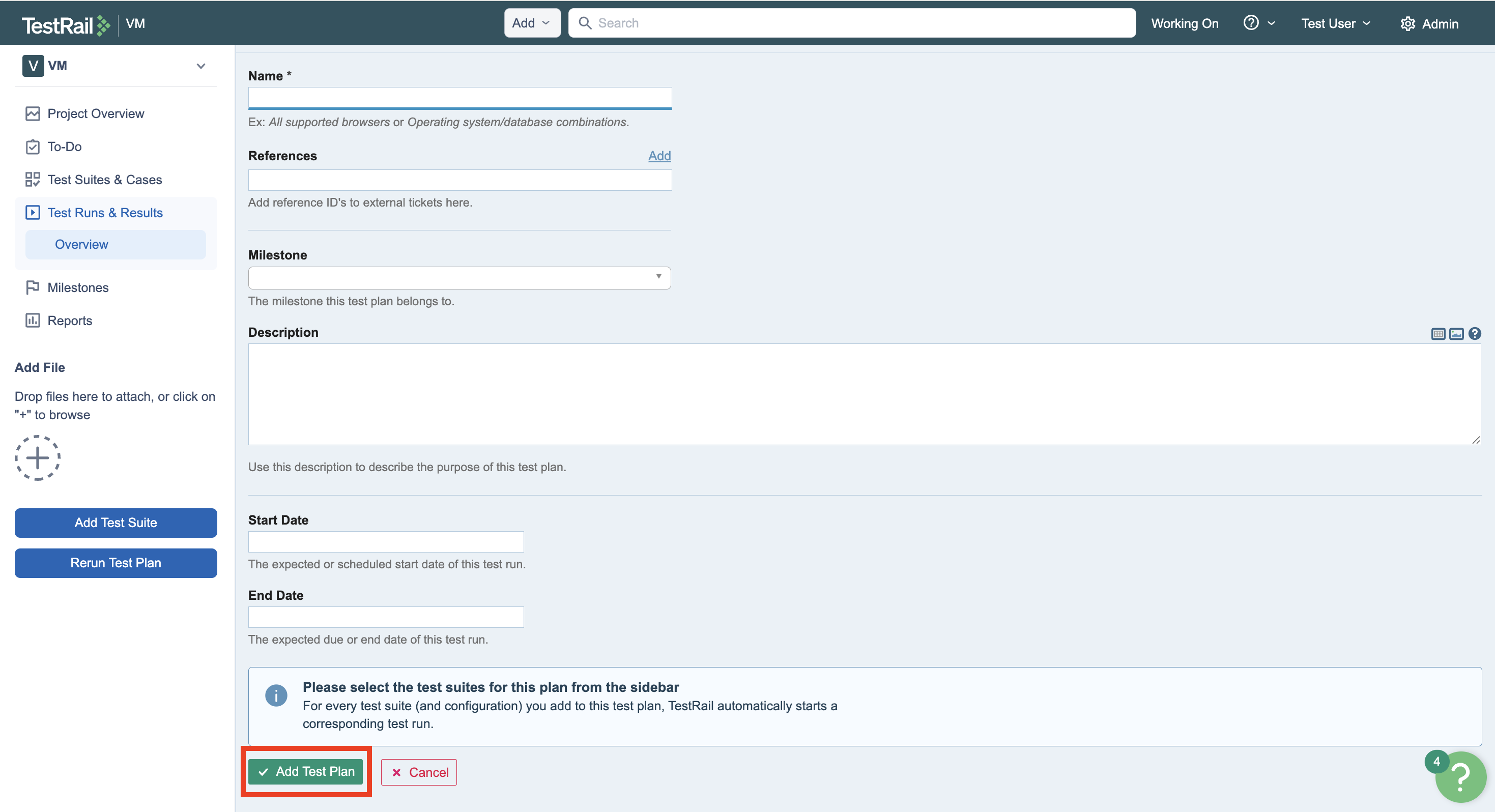Screen dimensions: 1495x812
Task: Open the Test User account menu
Action: pos(1335,23)
